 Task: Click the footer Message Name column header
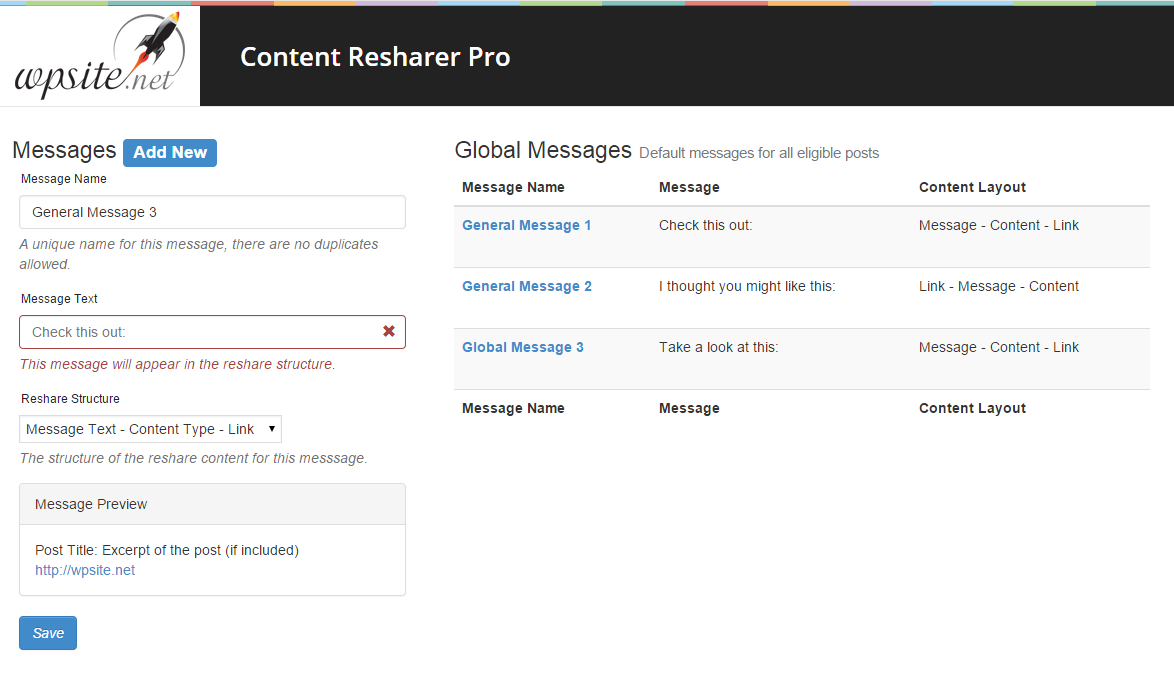pyautogui.click(x=513, y=408)
